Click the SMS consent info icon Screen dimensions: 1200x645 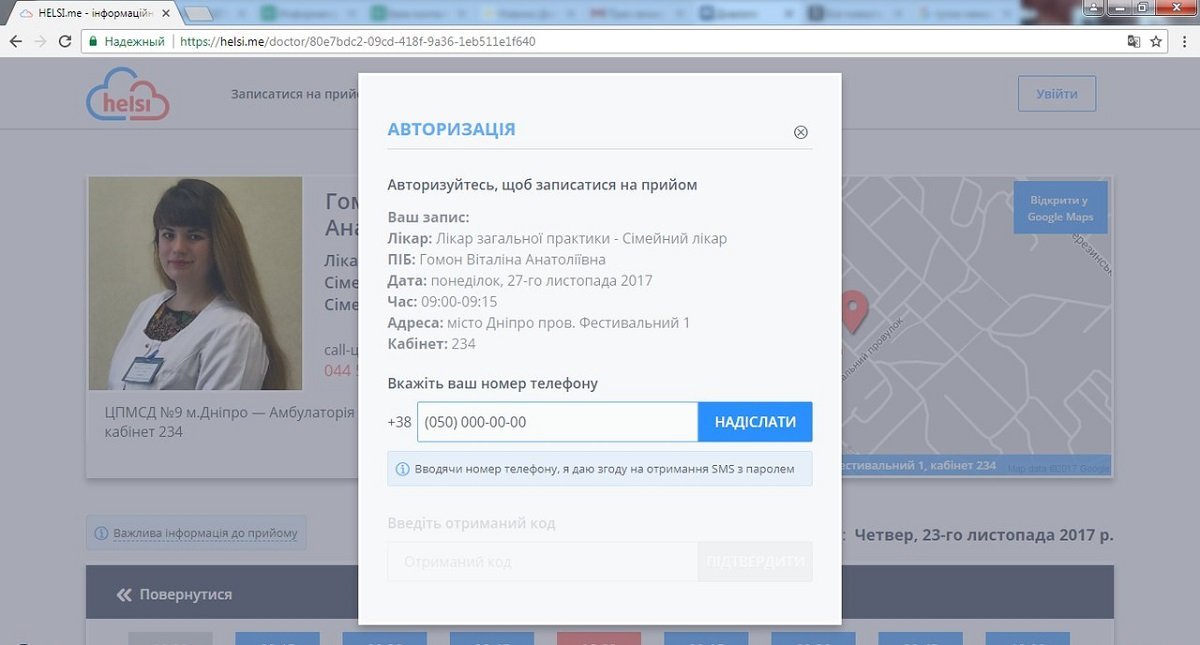click(403, 469)
